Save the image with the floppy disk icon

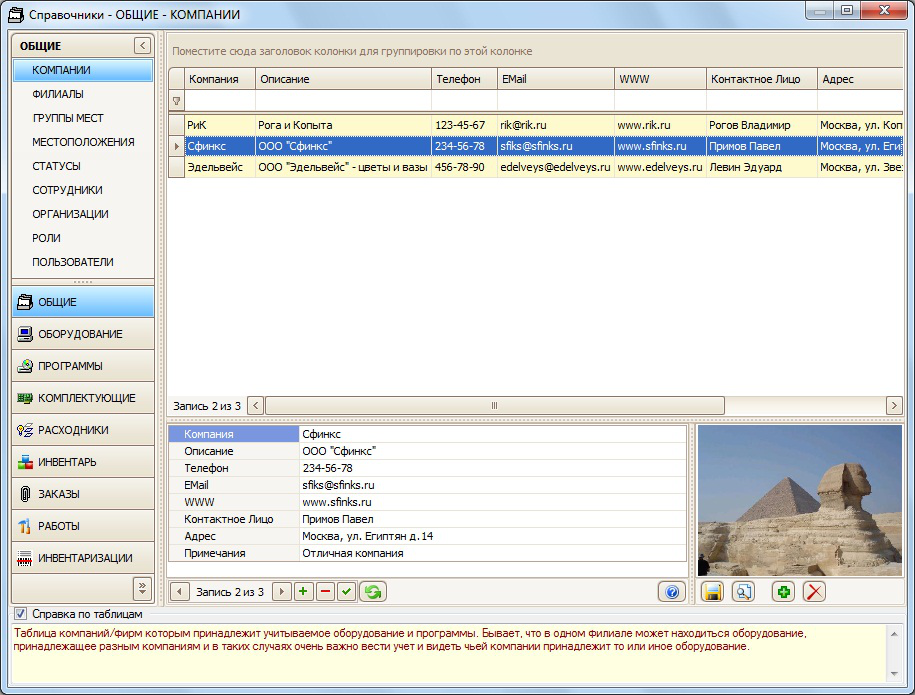(712, 592)
